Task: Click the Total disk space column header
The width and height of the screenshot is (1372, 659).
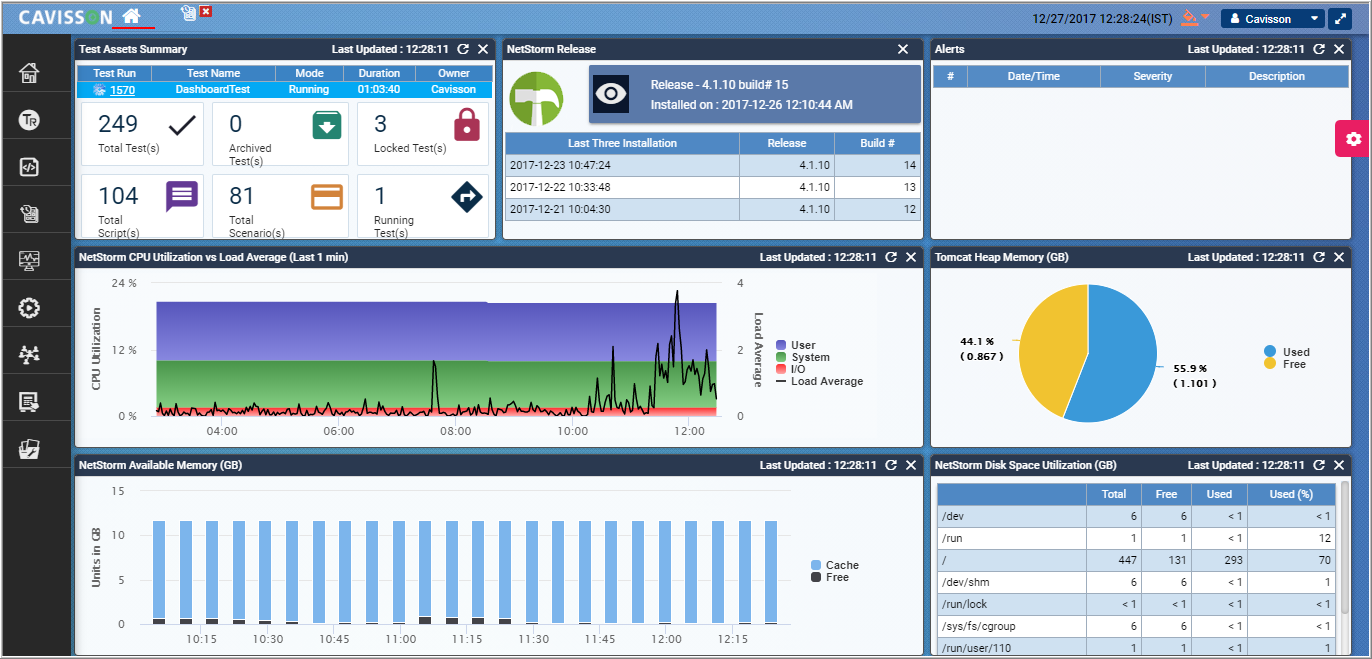Action: click(x=1113, y=494)
